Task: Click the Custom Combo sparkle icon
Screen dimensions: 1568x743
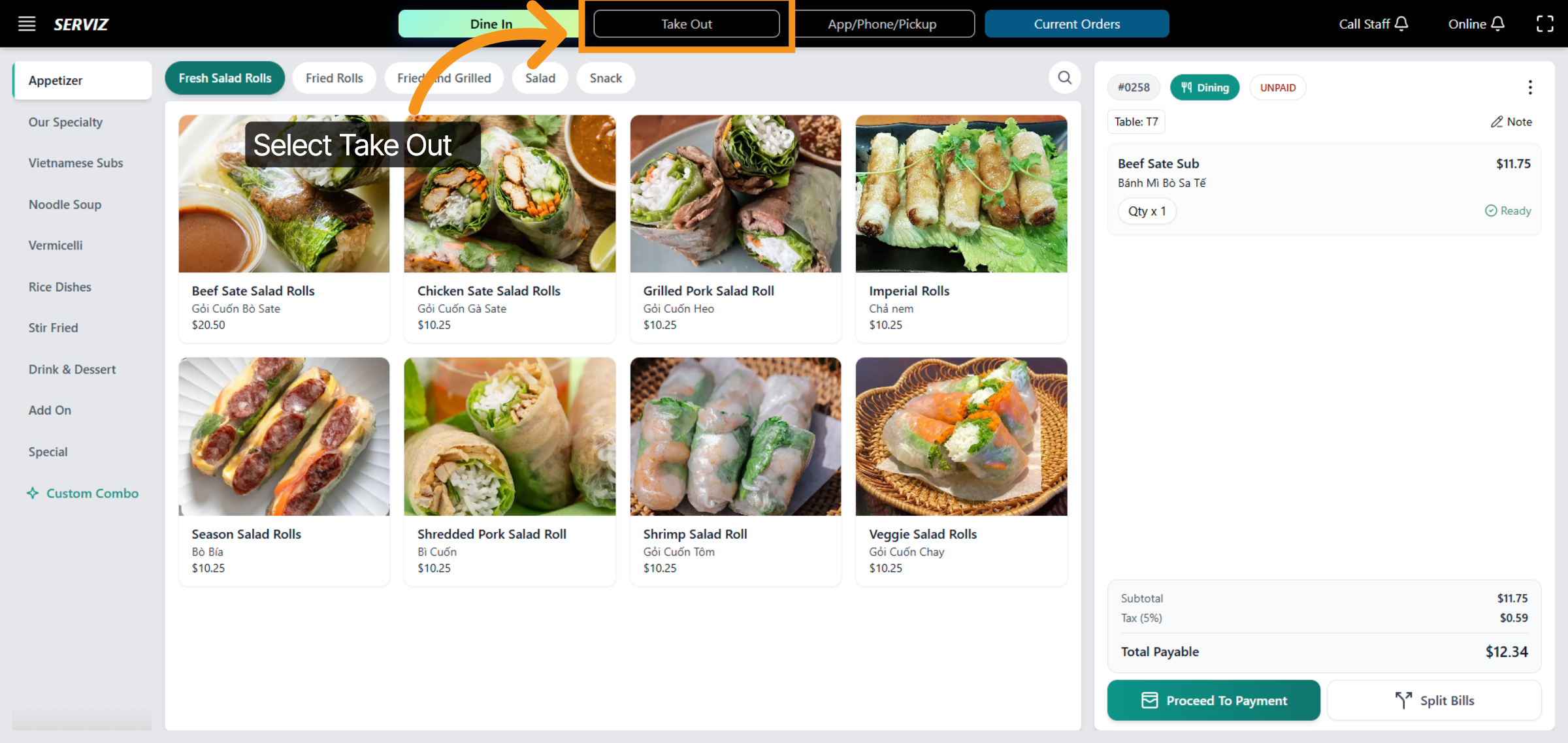Action: 33,493
